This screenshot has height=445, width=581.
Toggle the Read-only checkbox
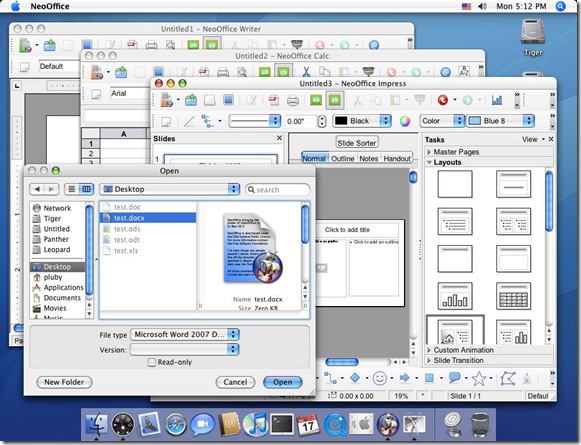coord(152,362)
